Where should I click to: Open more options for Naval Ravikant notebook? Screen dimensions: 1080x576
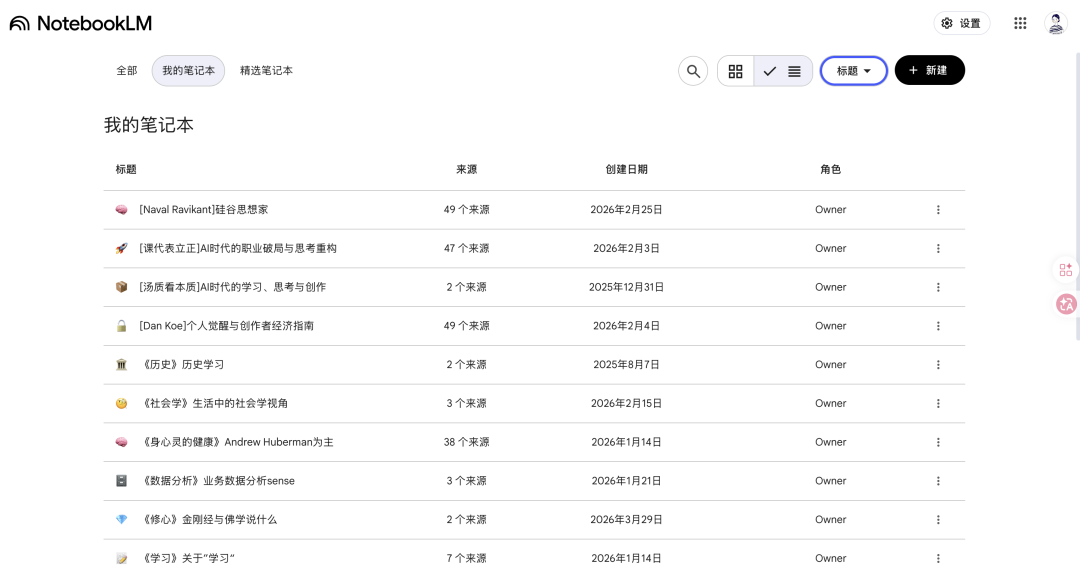[937, 209]
